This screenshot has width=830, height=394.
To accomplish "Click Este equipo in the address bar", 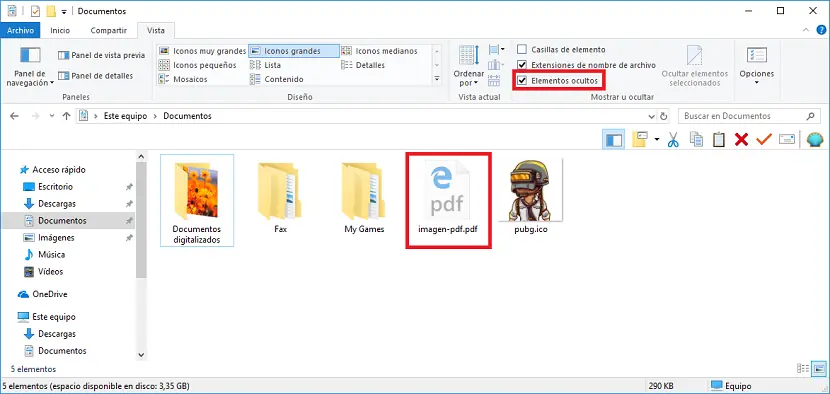I will 124,116.
